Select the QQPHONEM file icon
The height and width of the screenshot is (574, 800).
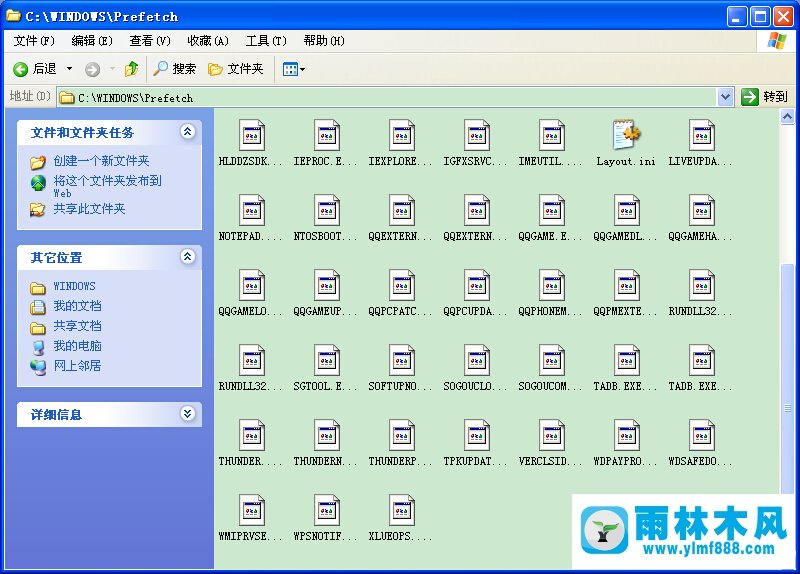pos(552,285)
